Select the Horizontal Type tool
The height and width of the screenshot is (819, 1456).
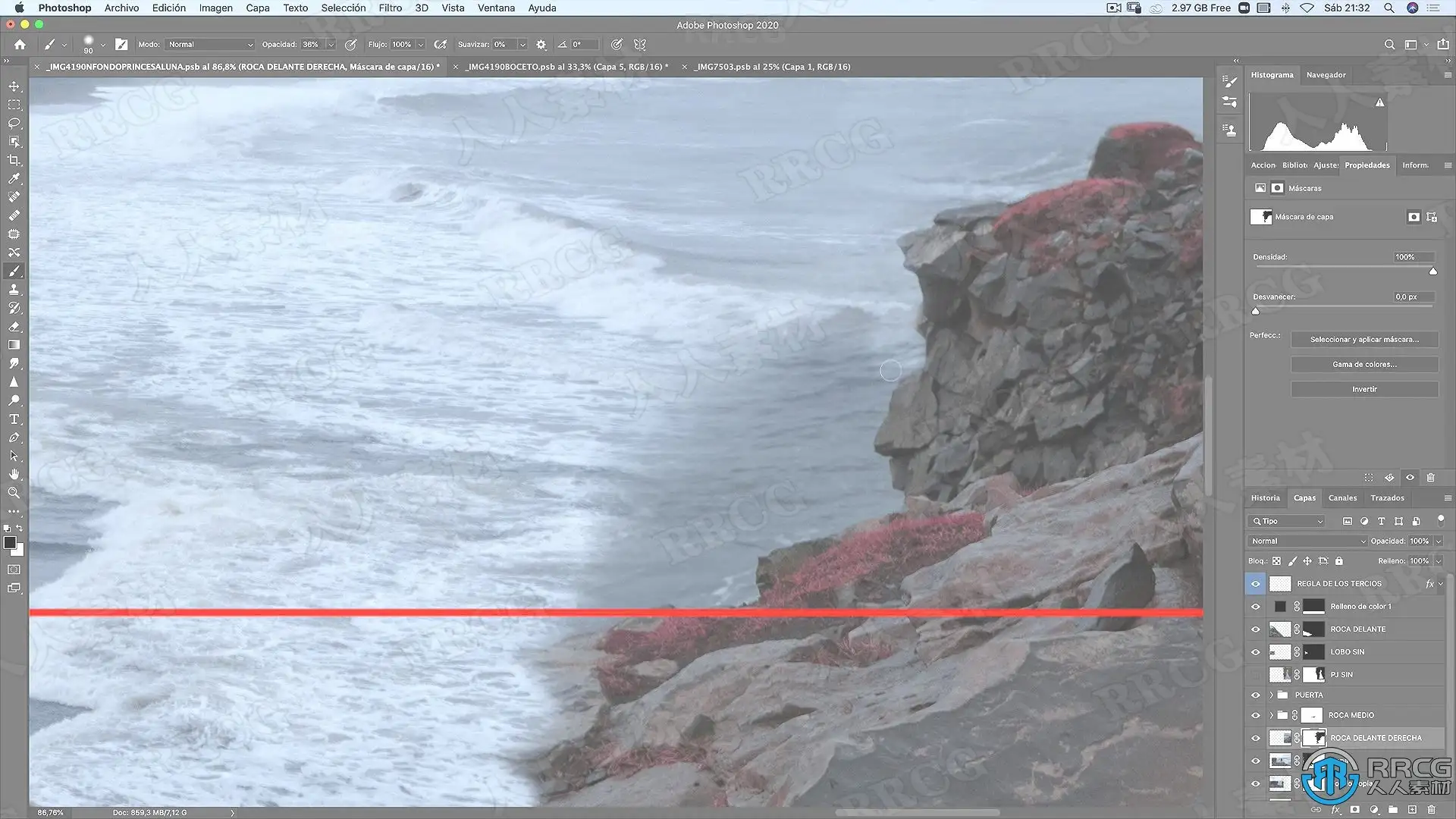coord(14,419)
